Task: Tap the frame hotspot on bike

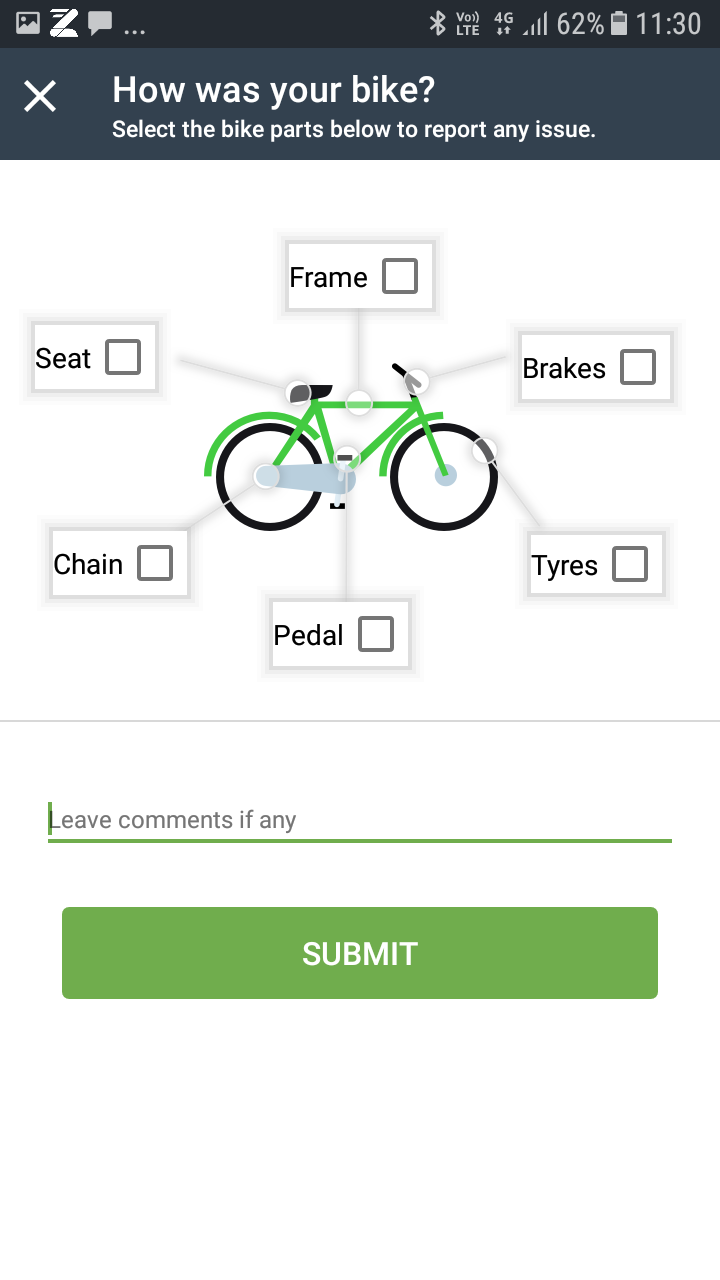Action: coord(359,402)
